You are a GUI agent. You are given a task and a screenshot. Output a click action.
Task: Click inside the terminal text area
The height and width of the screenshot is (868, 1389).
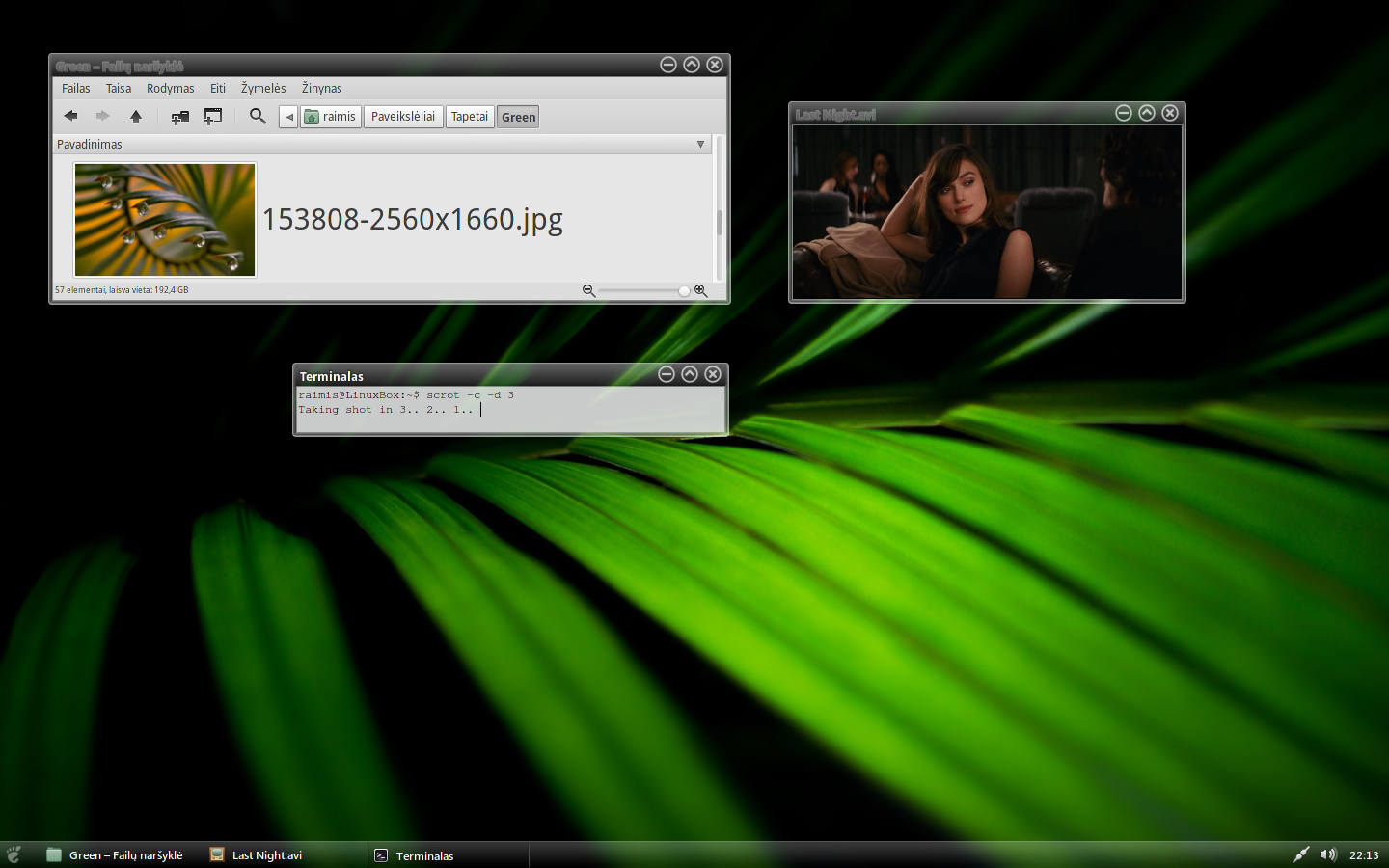[510, 410]
